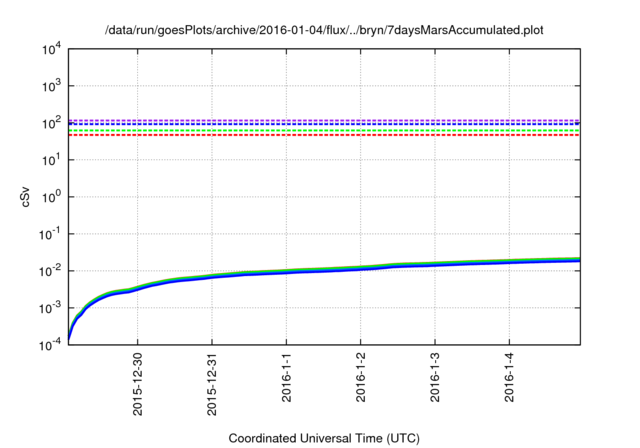Click the 2016-1-3 date label
This screenshot has width=640, height=448.
pyautogui.click(x=435, y=377)
